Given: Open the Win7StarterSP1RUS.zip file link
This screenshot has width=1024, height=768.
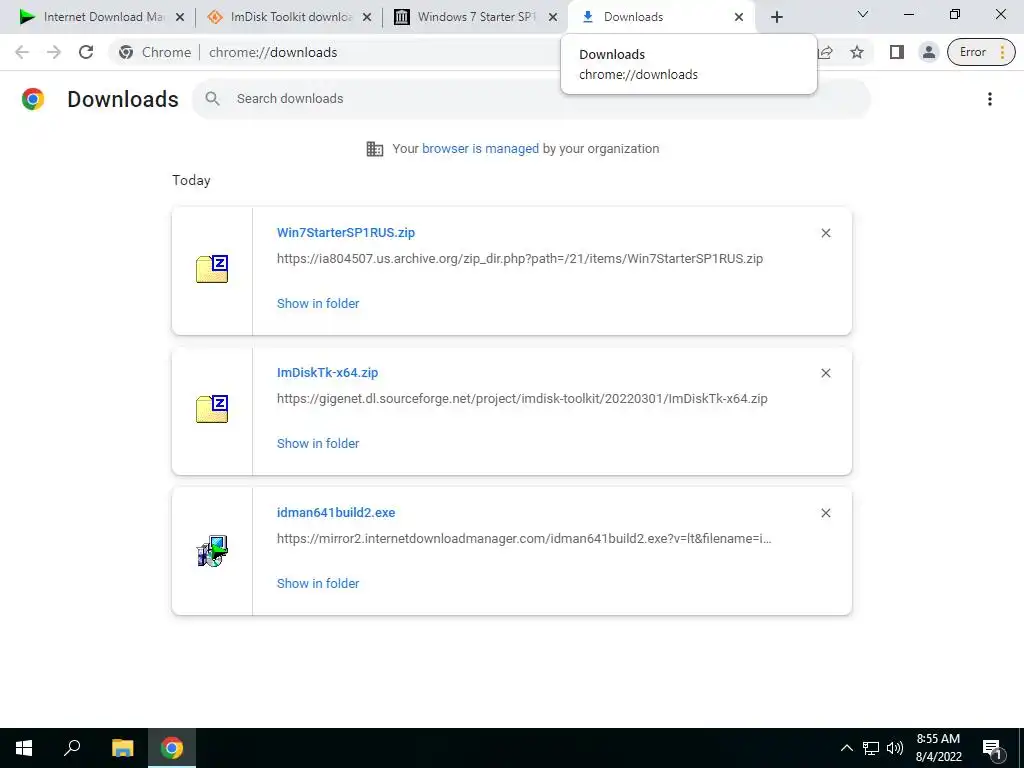Looking at the screenshot, I should [x=345, y=232].
